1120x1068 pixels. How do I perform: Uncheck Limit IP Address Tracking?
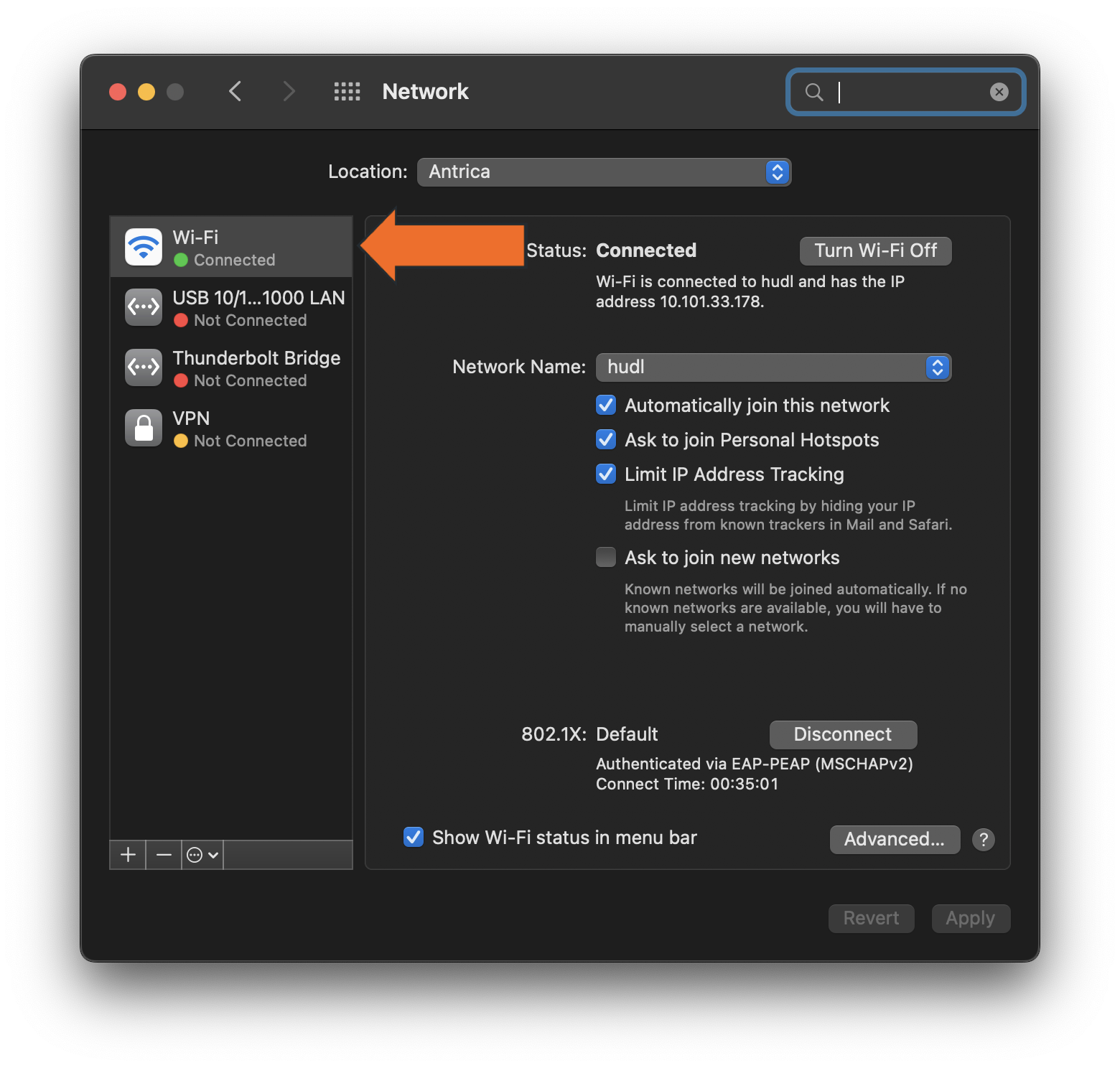pyautogui.click(x=605, y=474)
